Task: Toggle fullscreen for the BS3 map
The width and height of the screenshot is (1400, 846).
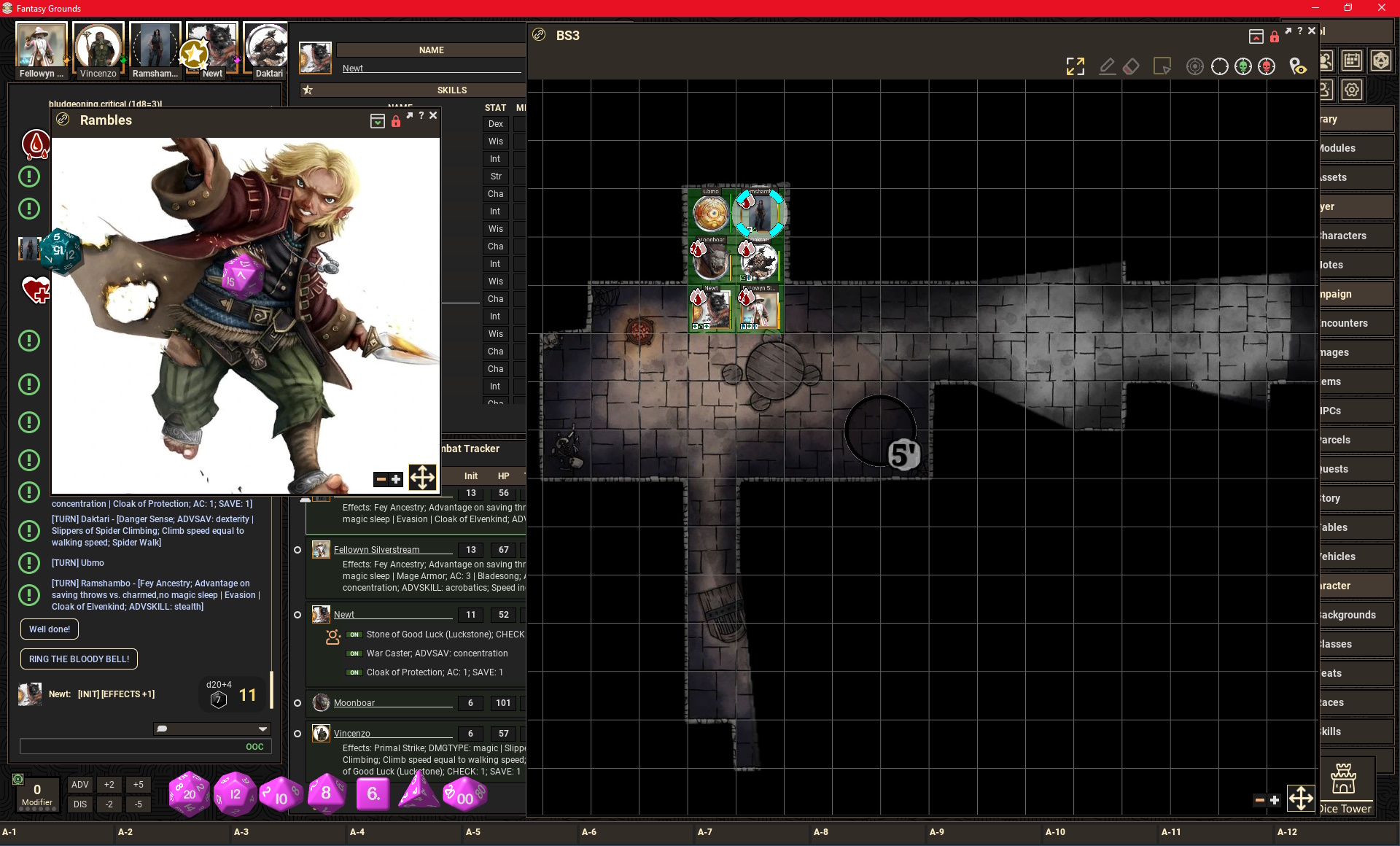Action: click(1075, 67)
